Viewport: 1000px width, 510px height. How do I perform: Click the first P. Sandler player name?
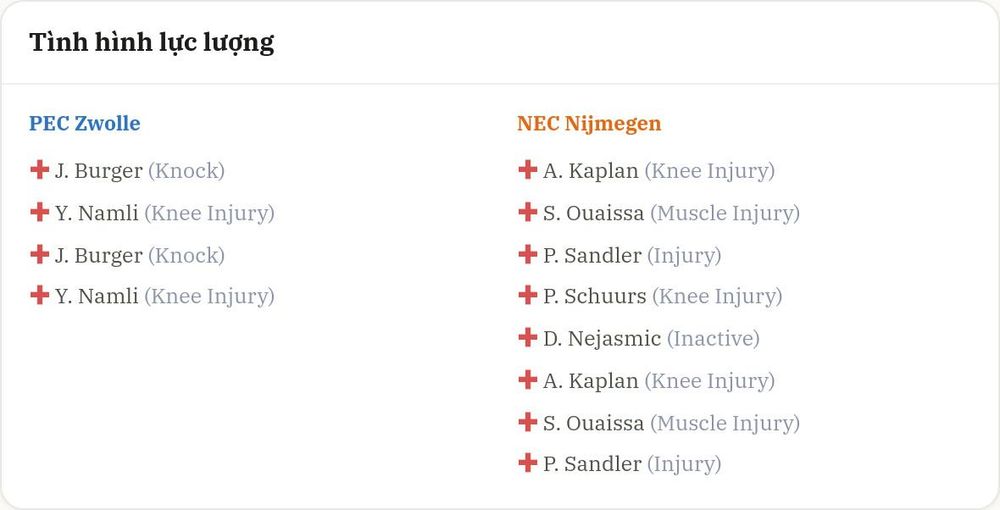[x=592, y=255]
